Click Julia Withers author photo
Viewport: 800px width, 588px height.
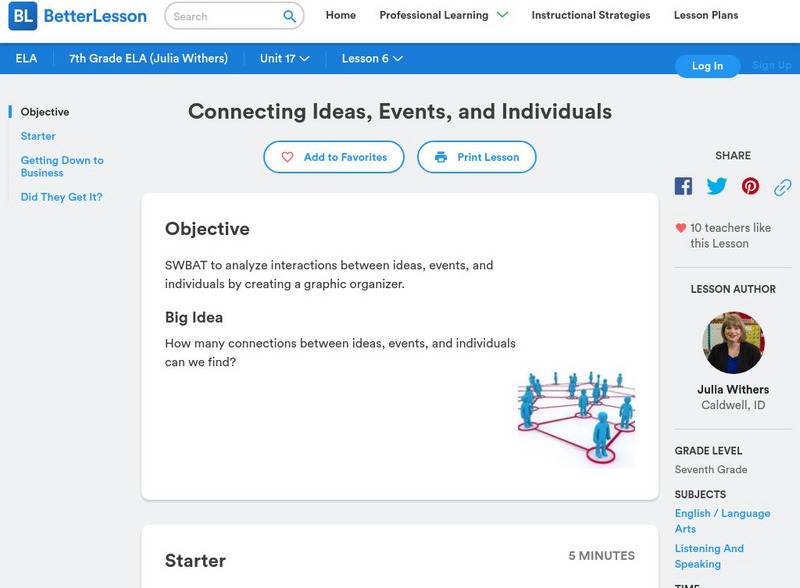tap(733, 343)
